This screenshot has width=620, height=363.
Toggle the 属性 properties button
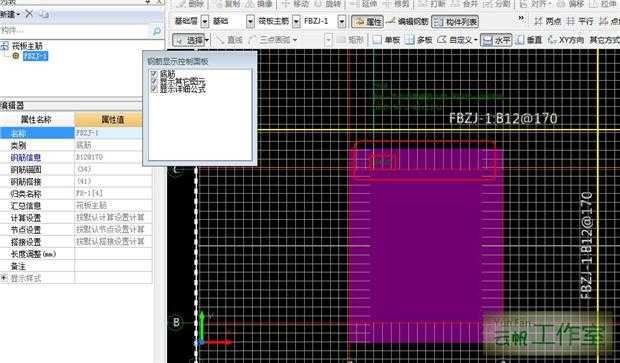coord(367,21)
